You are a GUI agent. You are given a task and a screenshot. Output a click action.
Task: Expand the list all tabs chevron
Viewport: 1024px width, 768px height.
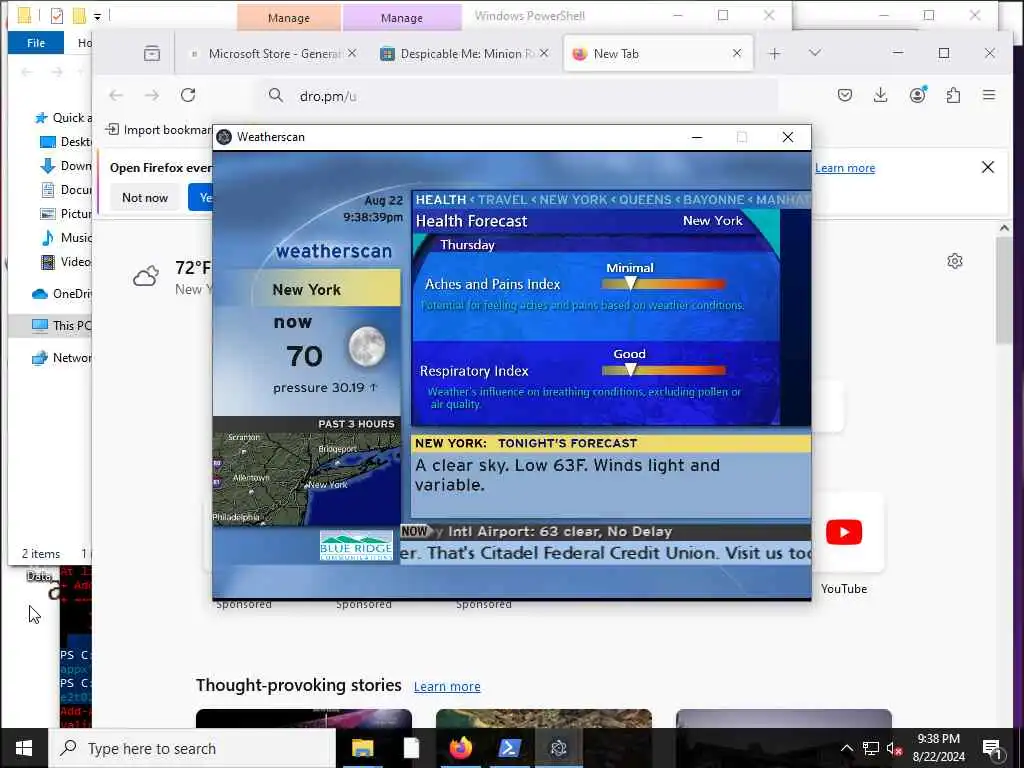[x=814, y=53]
